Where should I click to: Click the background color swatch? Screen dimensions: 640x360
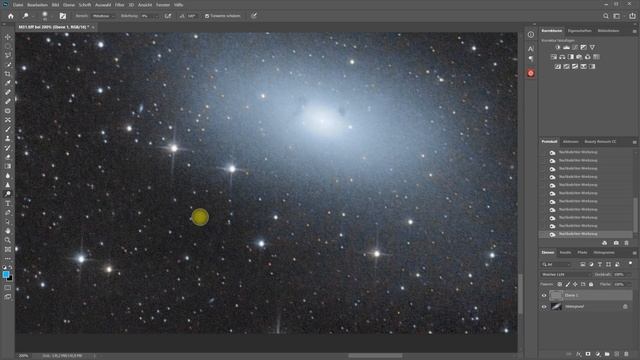10,278
